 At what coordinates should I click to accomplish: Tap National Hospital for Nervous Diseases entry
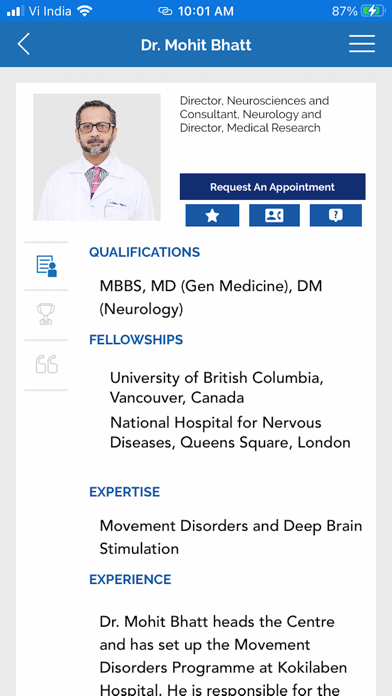(x=230, y=432)
